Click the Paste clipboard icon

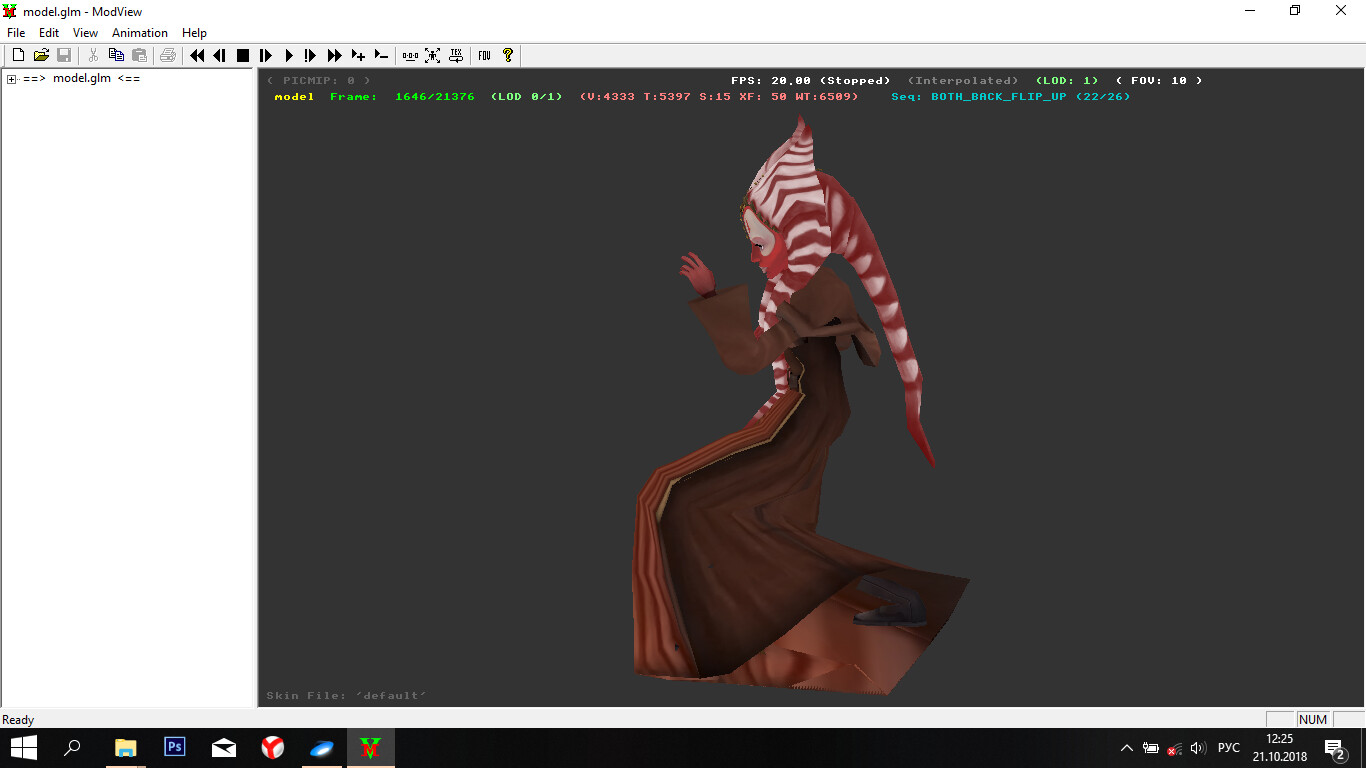coord(139,55)
